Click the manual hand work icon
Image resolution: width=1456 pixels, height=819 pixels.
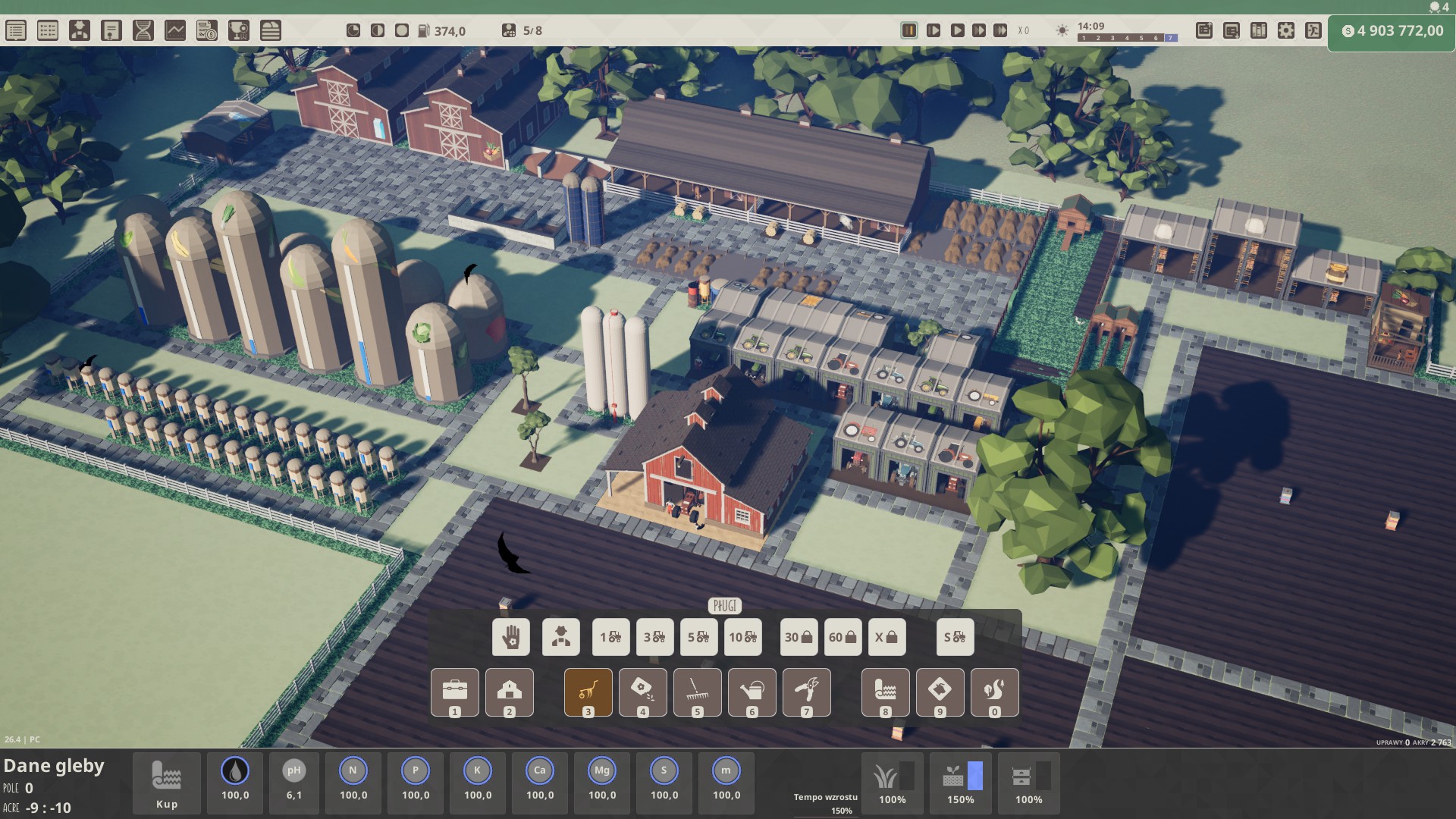pyautogui.click(x=510, y=637)
